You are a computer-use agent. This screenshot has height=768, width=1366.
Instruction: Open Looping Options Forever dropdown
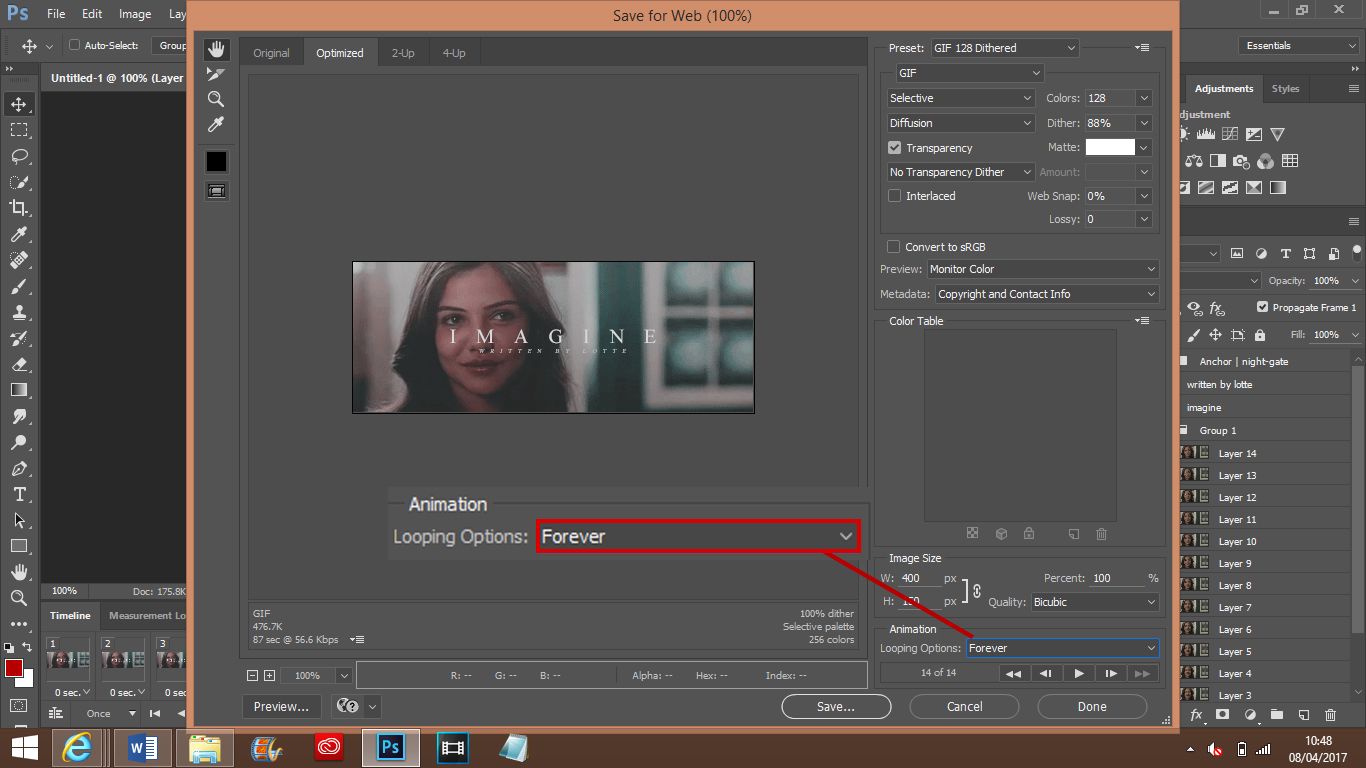(x=1062, y=648)
